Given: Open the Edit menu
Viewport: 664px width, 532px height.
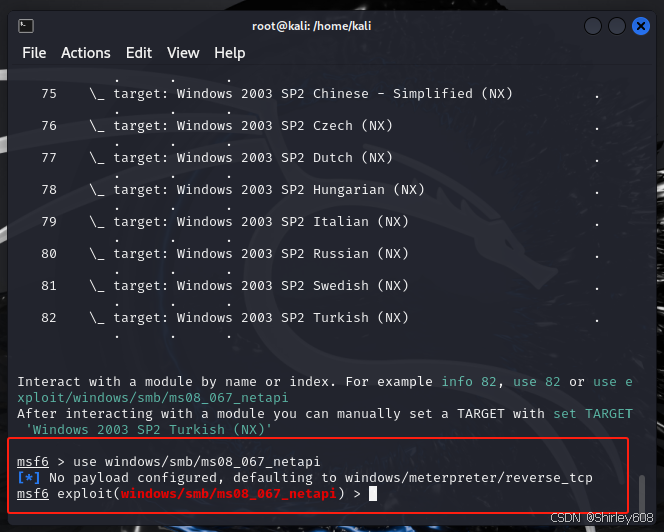Looking at the screenshot, I should [139, 53].
